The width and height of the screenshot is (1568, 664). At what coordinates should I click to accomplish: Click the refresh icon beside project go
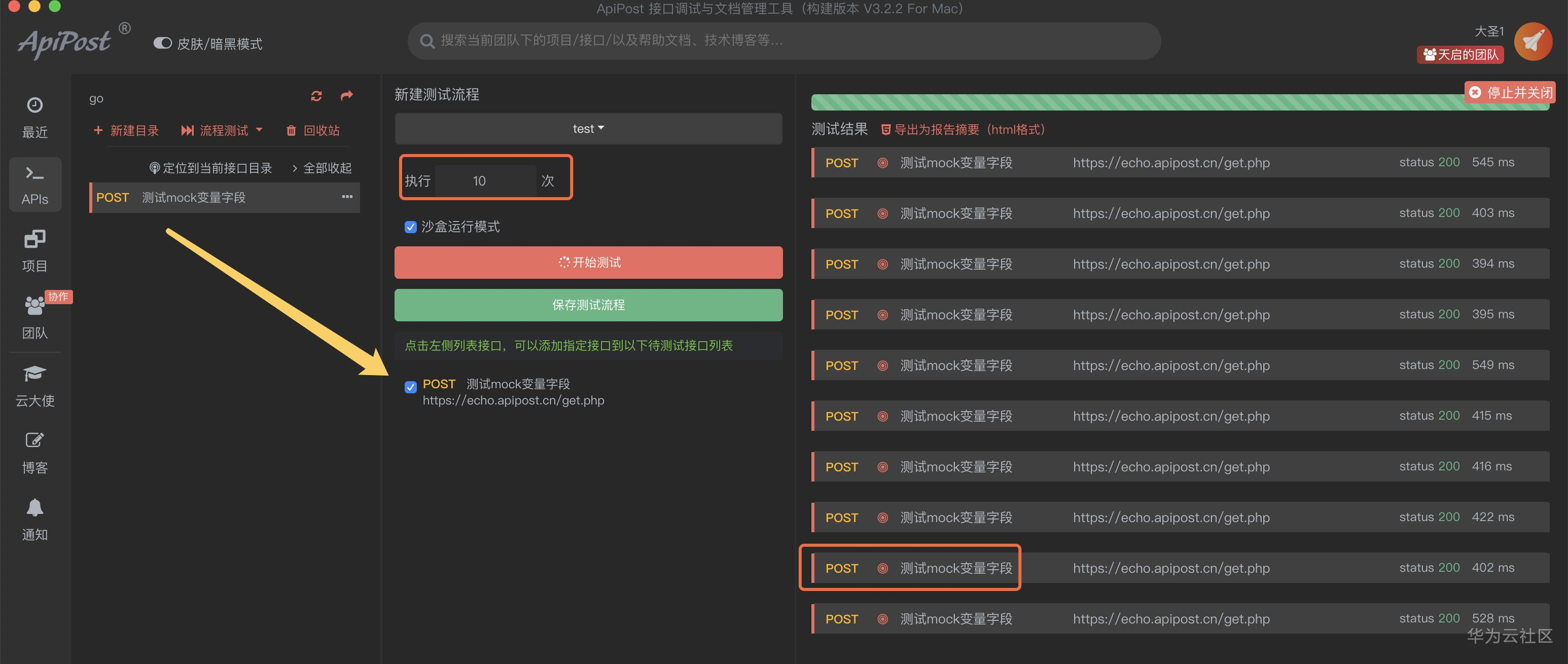tap(316, 96)
